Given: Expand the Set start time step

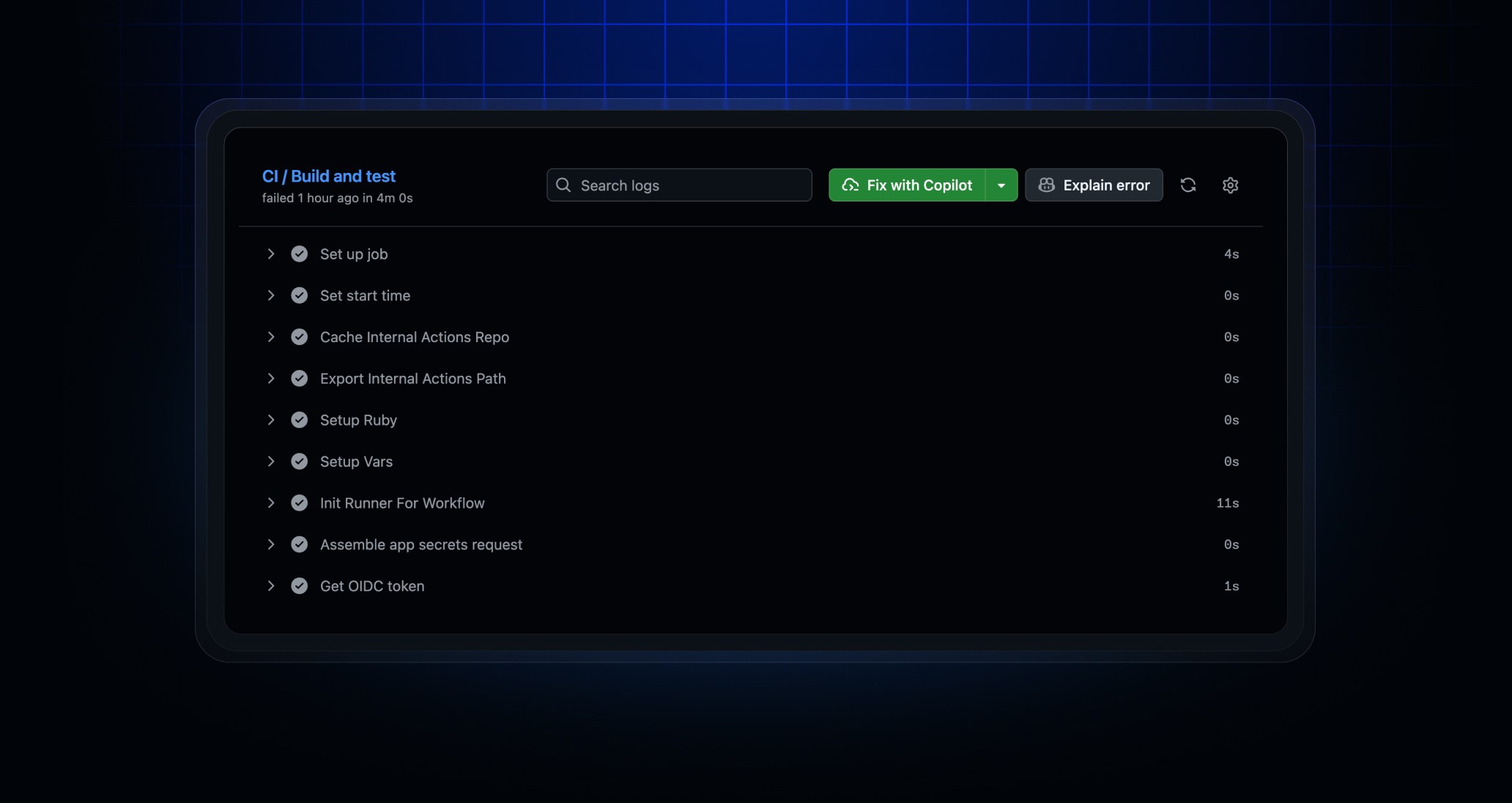Looking at the screenshot, I should [x=271, y=295].
